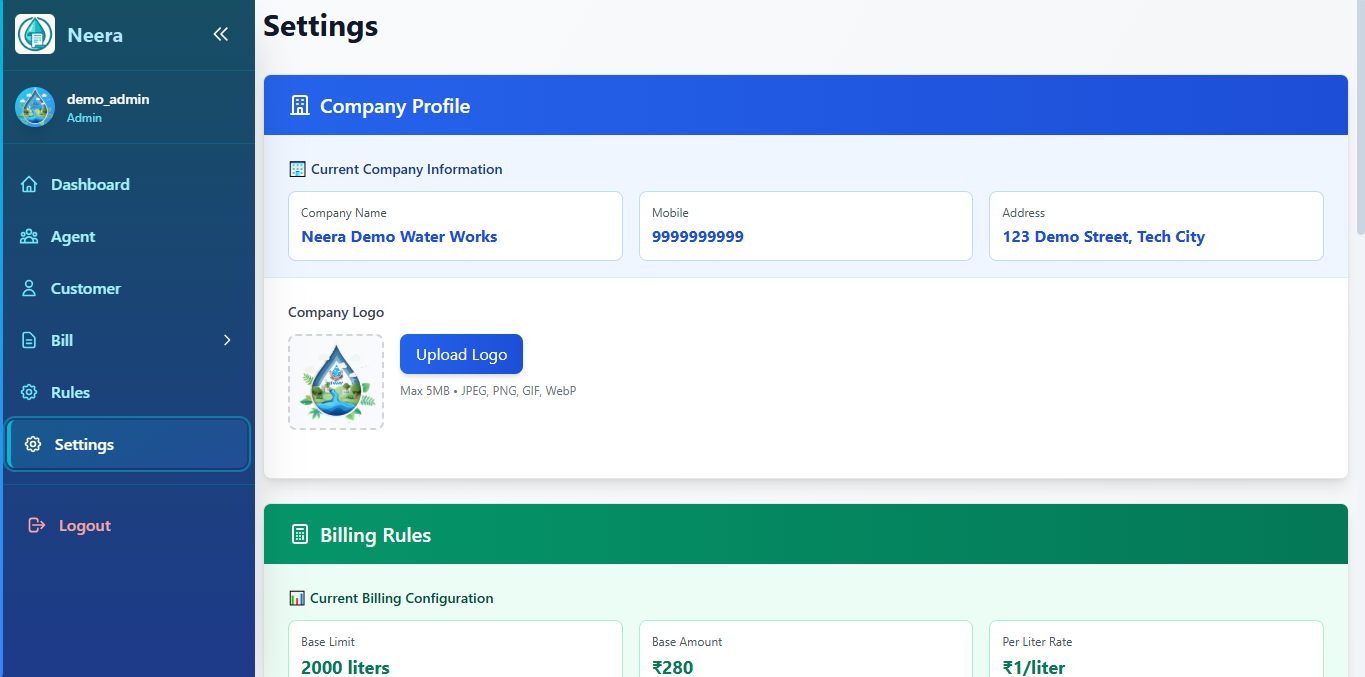Click the company logo preview thumbnail
1365x677 pixels.
point(336,382)
